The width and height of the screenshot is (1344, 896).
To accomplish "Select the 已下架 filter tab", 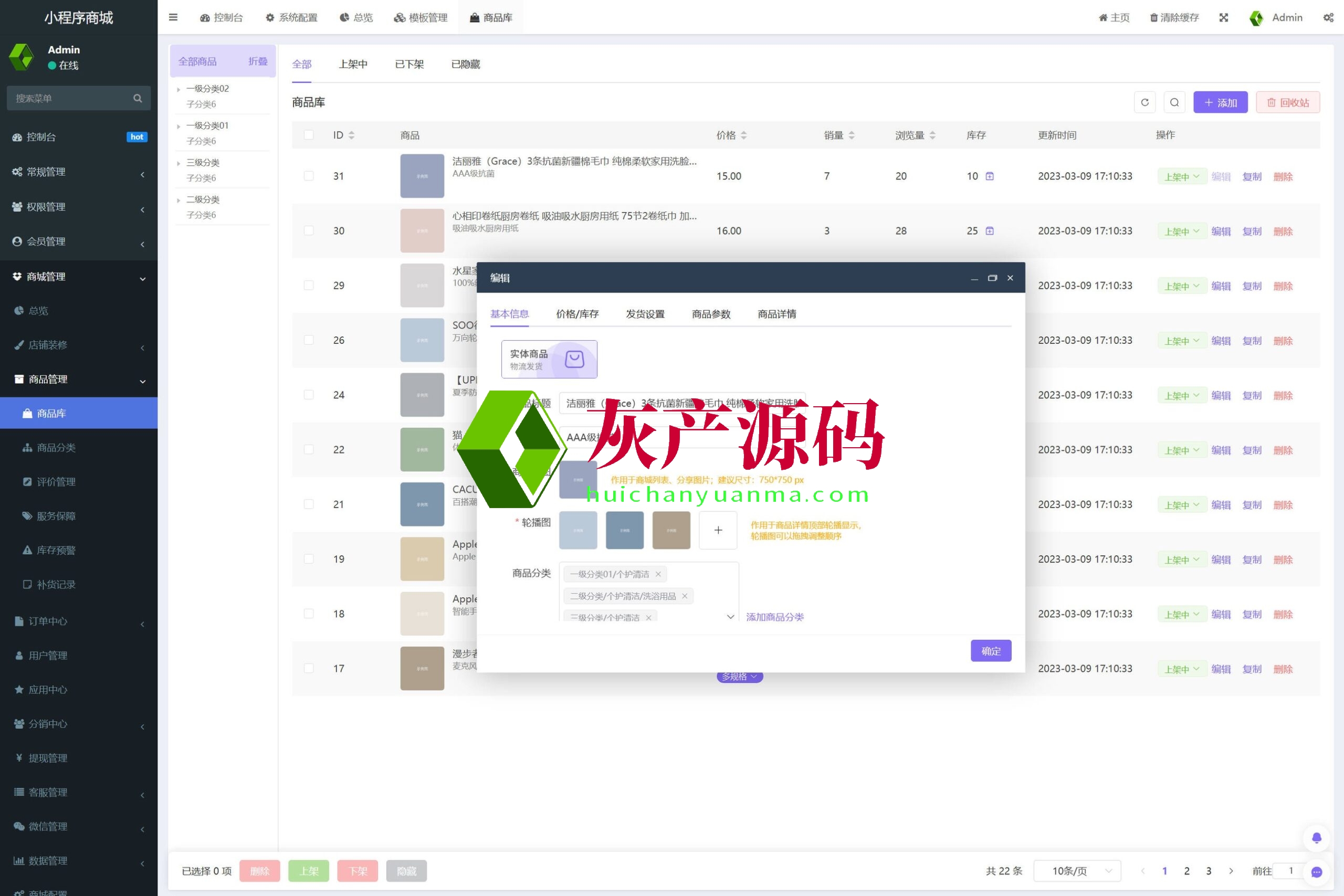I will click(409, 64).
